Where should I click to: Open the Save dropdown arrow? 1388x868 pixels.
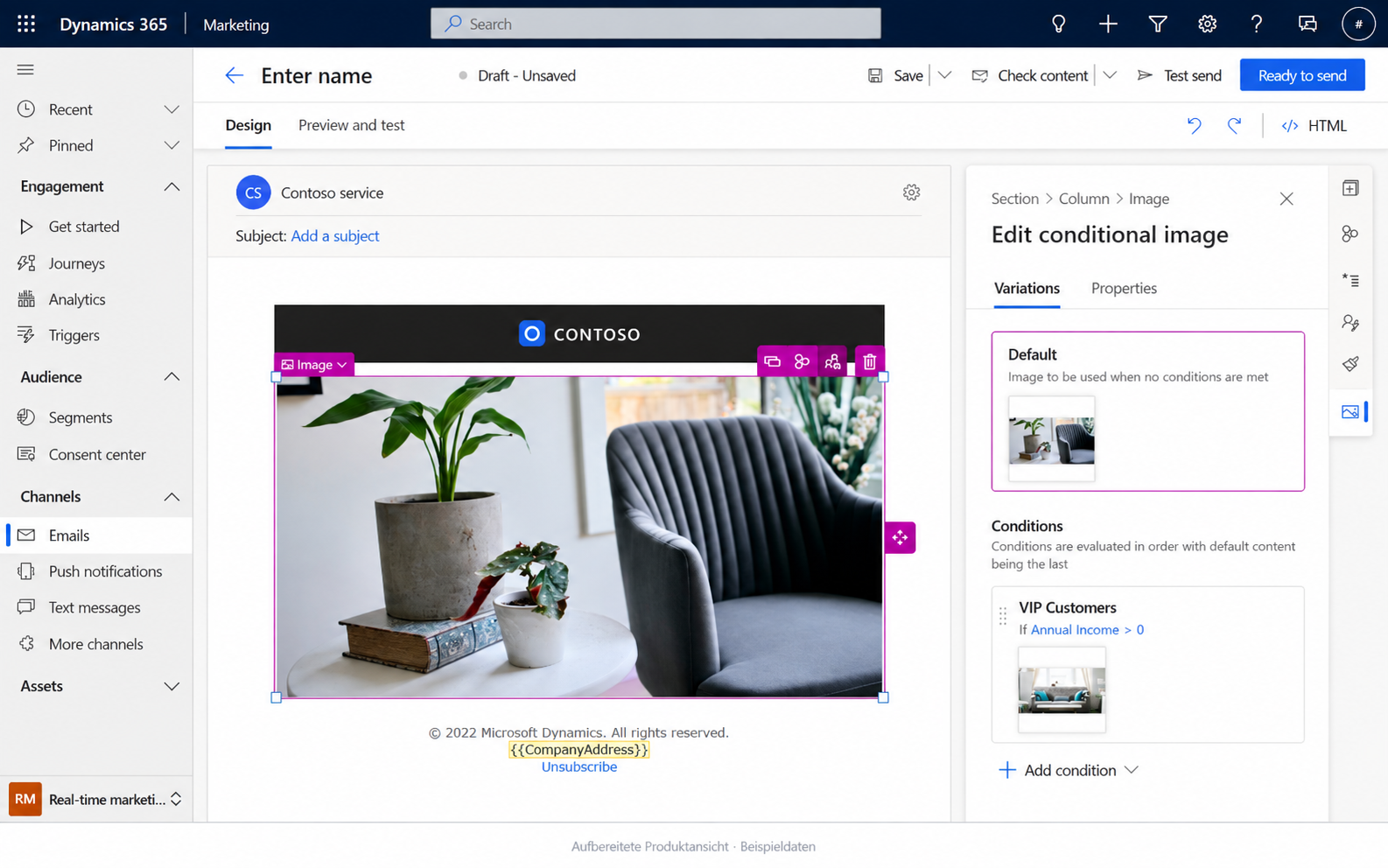944,75
